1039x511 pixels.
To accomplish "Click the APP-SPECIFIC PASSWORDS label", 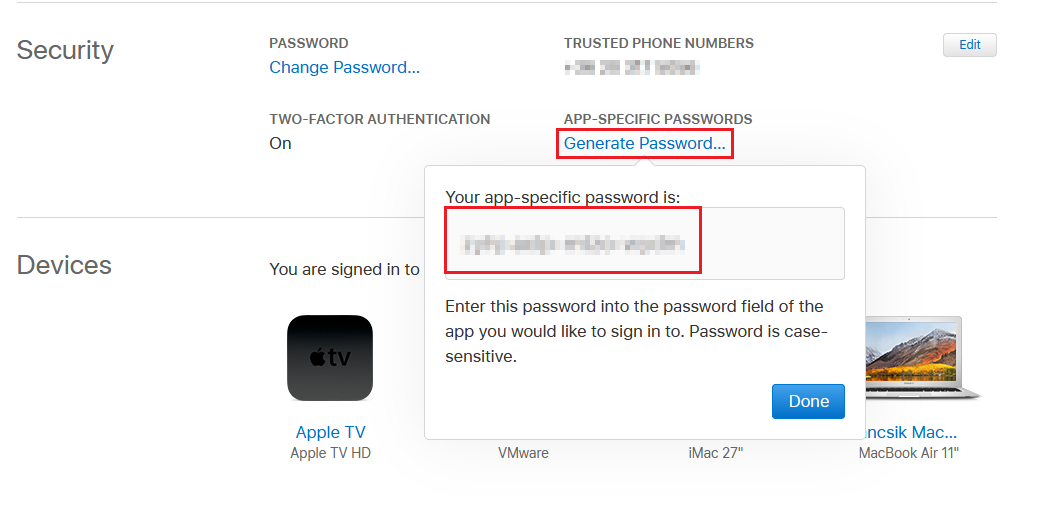I will [x=658, y=119].
